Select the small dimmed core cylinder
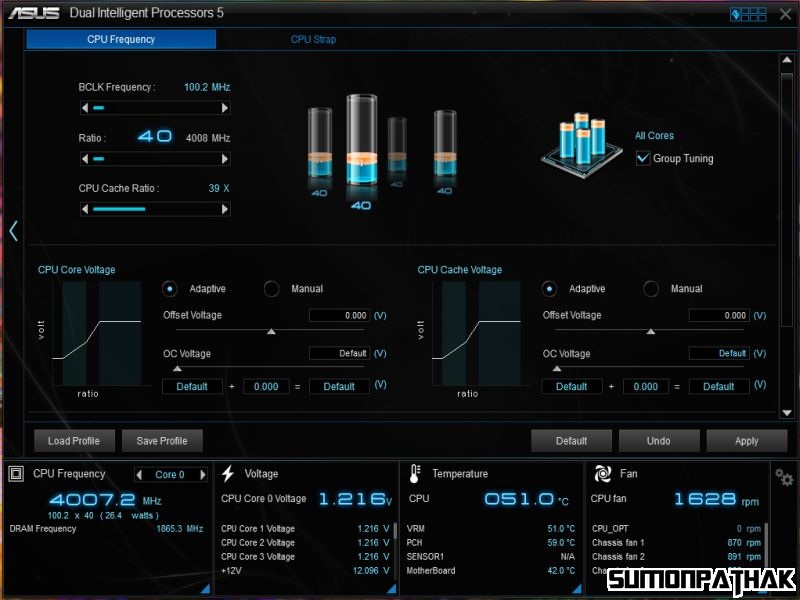This screenshot has height=600, width=800. click(x=397, y=145)
